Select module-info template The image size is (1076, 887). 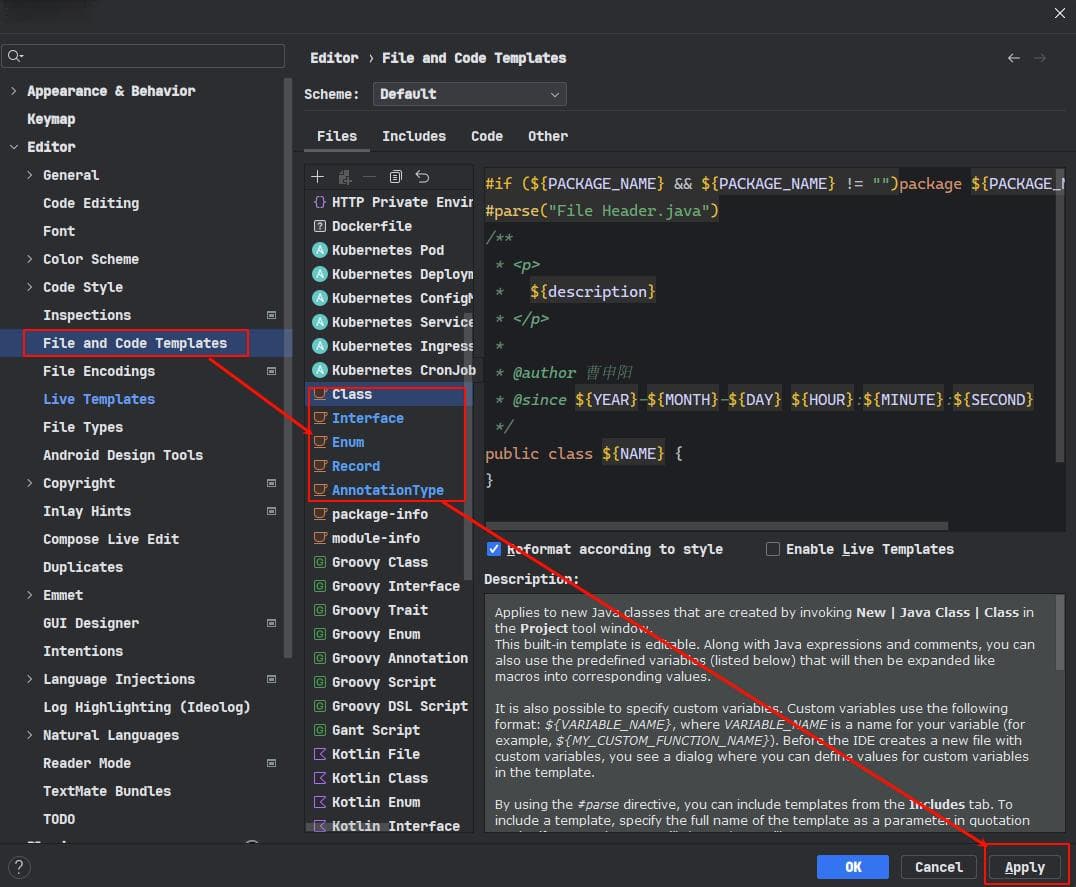376,539
